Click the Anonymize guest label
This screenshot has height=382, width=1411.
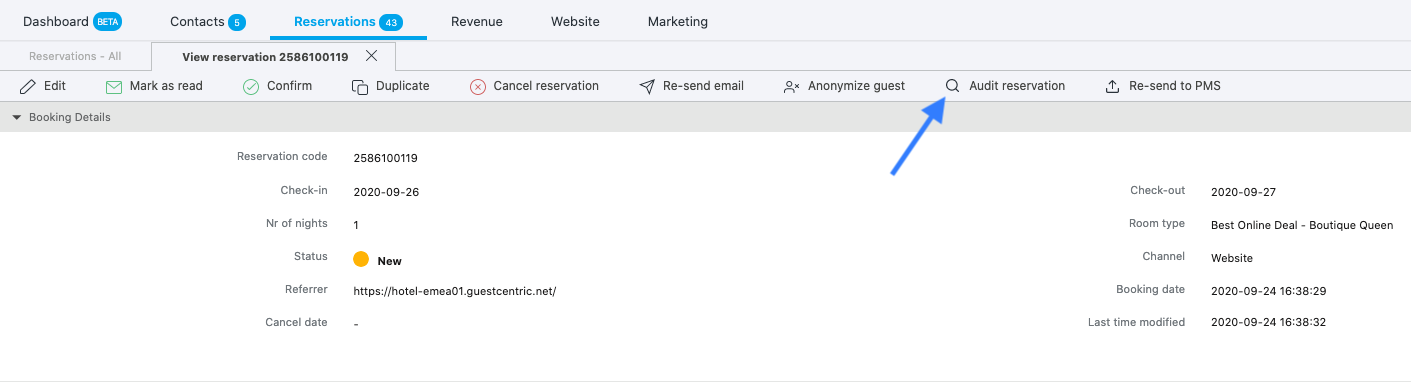tap(857, 86)
